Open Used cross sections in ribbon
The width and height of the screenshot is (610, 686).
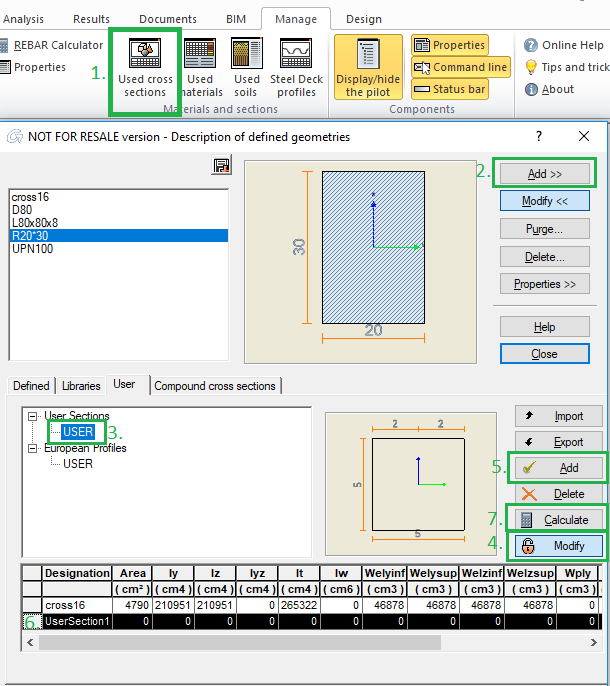click(x=145, y=67)
